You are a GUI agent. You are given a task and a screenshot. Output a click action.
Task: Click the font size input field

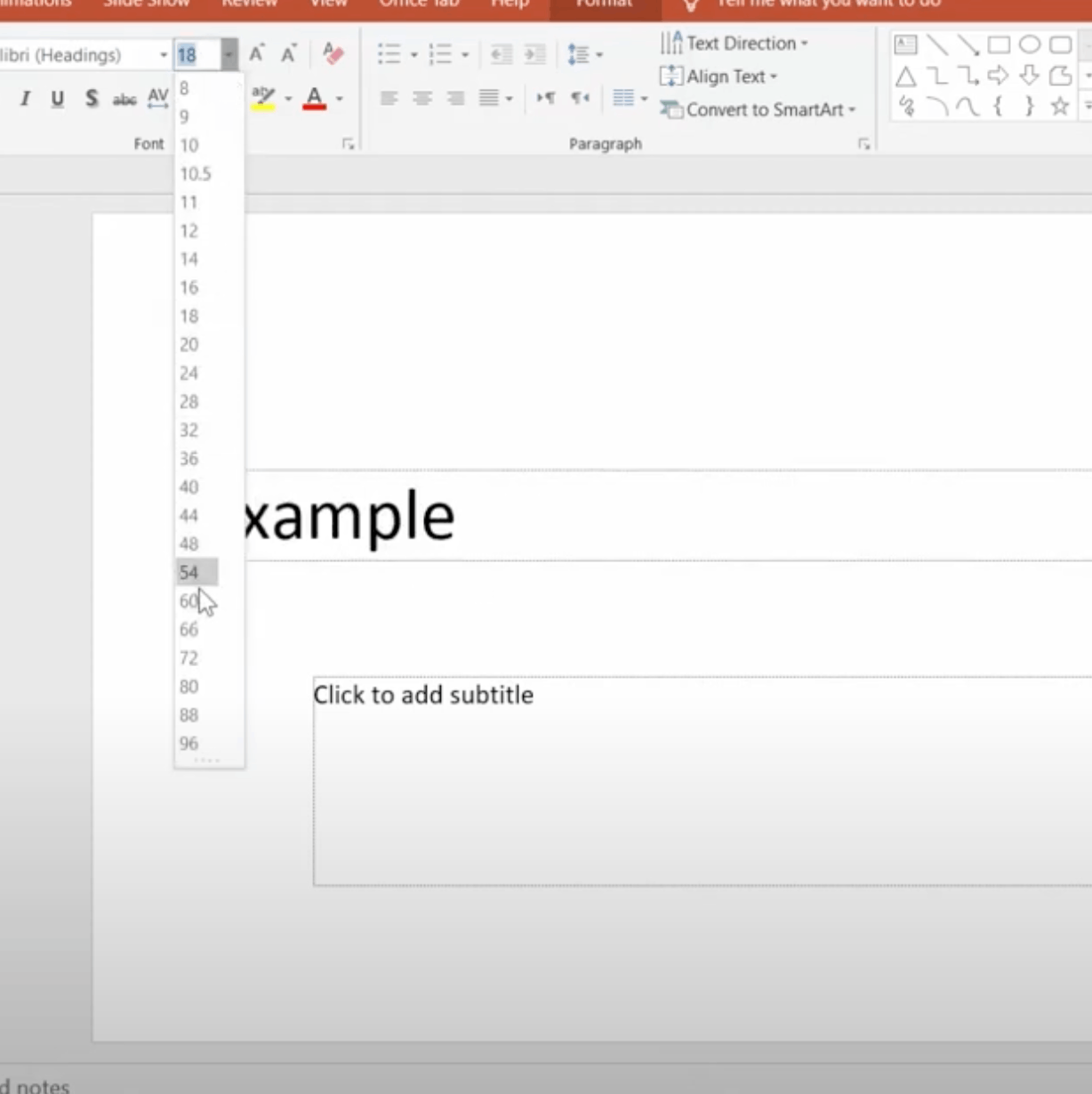coord(197,55)
